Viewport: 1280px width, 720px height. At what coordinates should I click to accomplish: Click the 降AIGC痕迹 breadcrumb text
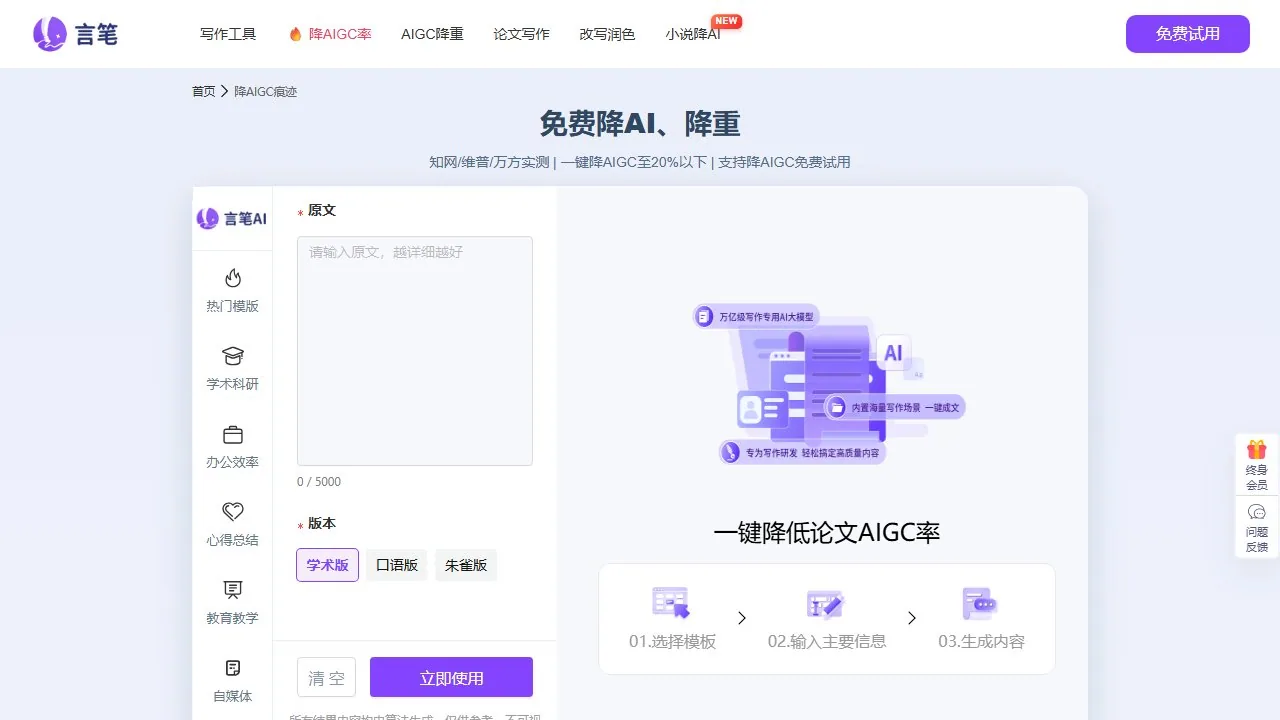tap(266, 91)
